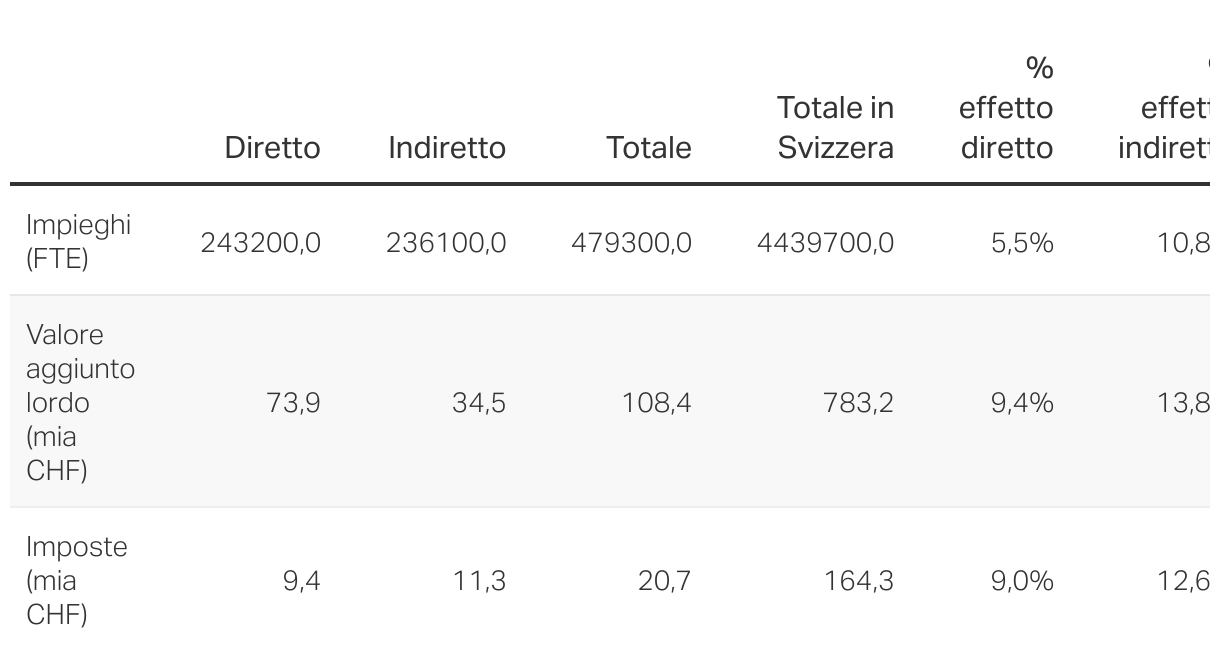Click the Totale column header

pyautogui.click(x=649, y=148)
